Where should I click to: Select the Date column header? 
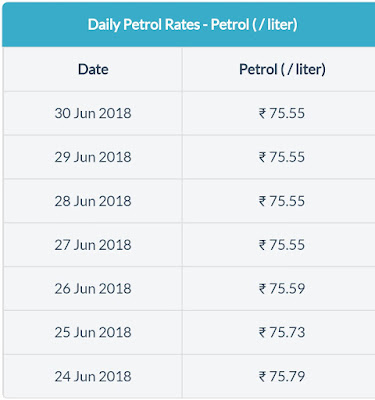click(93, 69)
